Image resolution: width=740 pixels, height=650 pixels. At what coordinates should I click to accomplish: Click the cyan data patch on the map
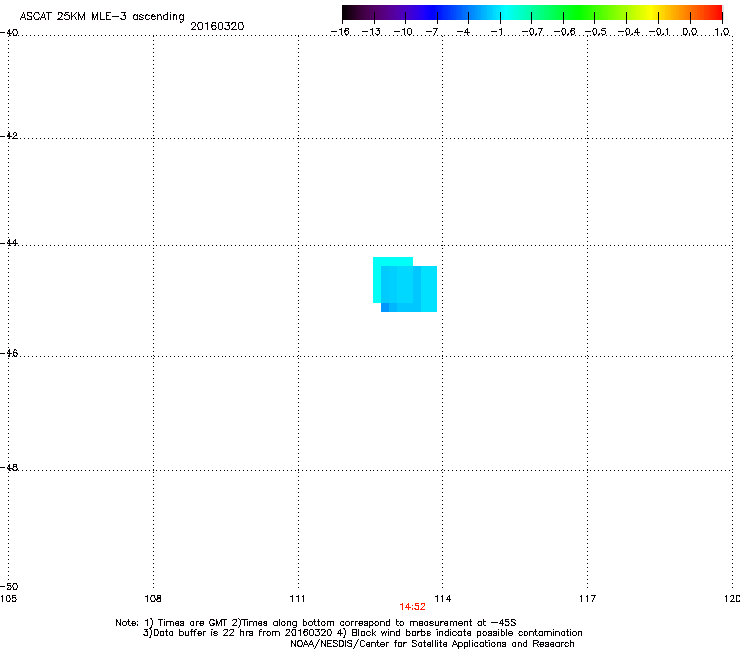(x=405, y=284)
